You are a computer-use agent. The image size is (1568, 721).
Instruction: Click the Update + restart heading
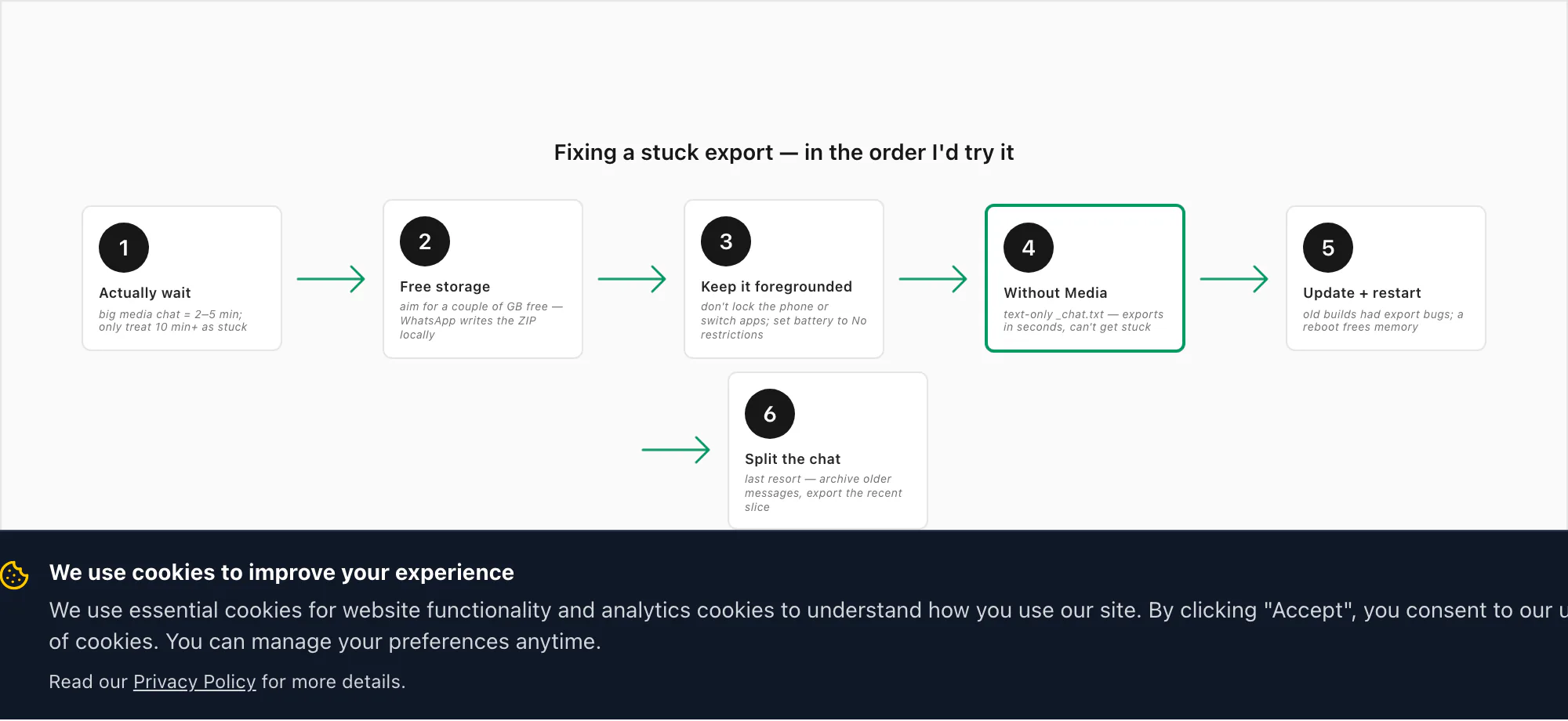pos(1362,293)
